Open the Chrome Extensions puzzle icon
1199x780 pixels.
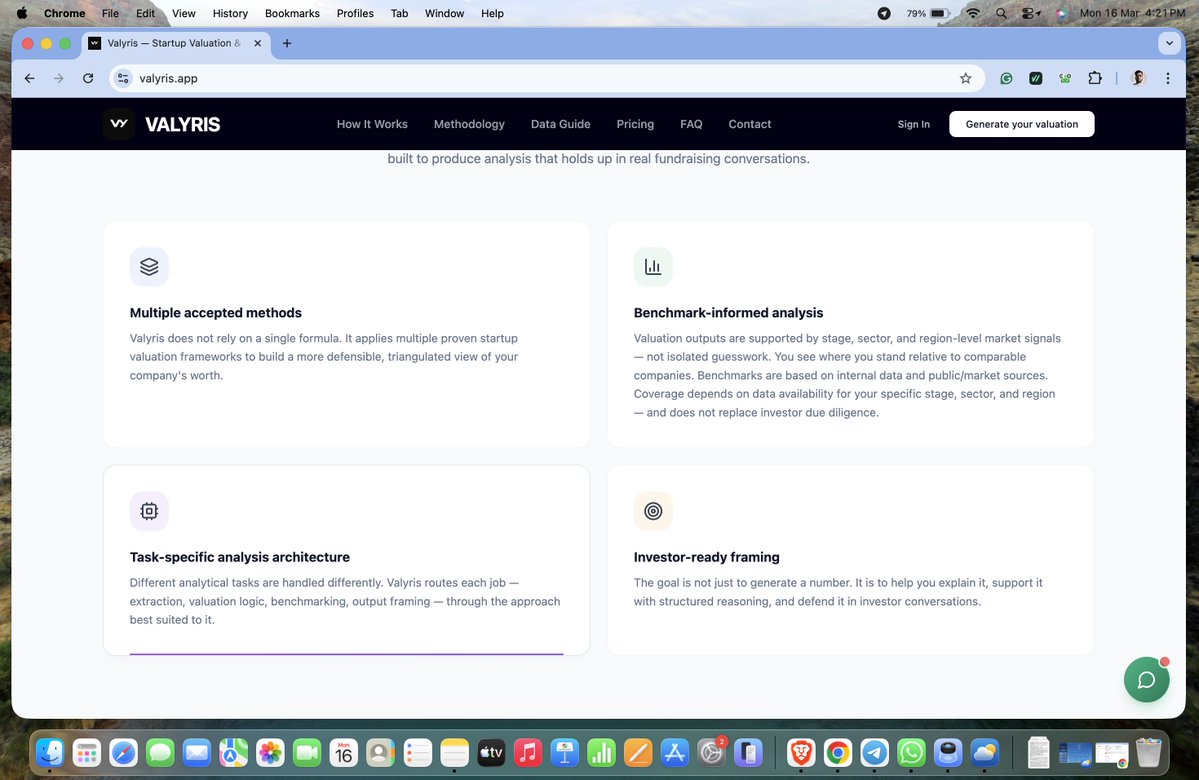coord(1095,78)
